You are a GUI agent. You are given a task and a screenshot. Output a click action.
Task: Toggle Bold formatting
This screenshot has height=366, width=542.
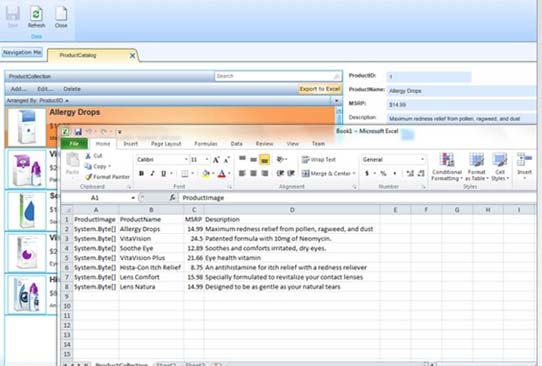tap(141, 173)
